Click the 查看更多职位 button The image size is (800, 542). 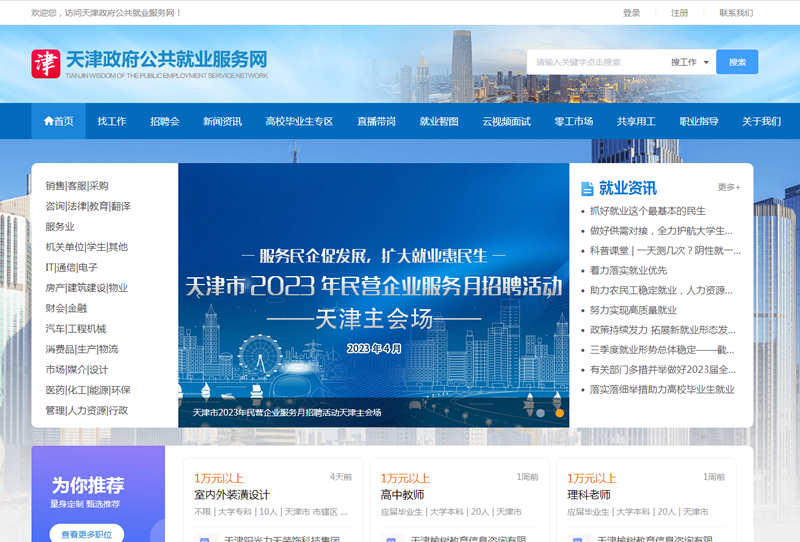[x=86, y=534]
